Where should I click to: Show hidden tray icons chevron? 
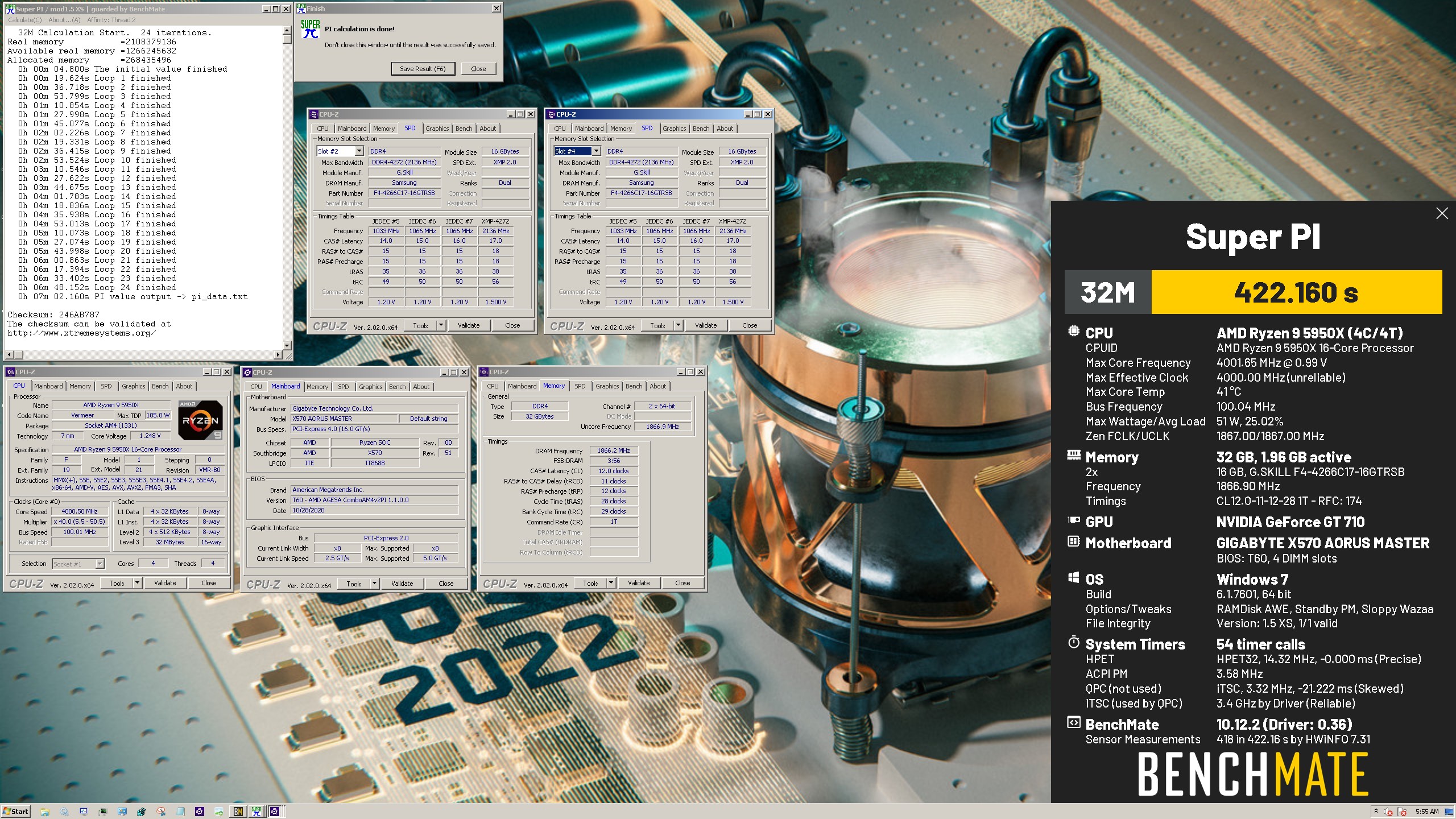(1376, 811)
